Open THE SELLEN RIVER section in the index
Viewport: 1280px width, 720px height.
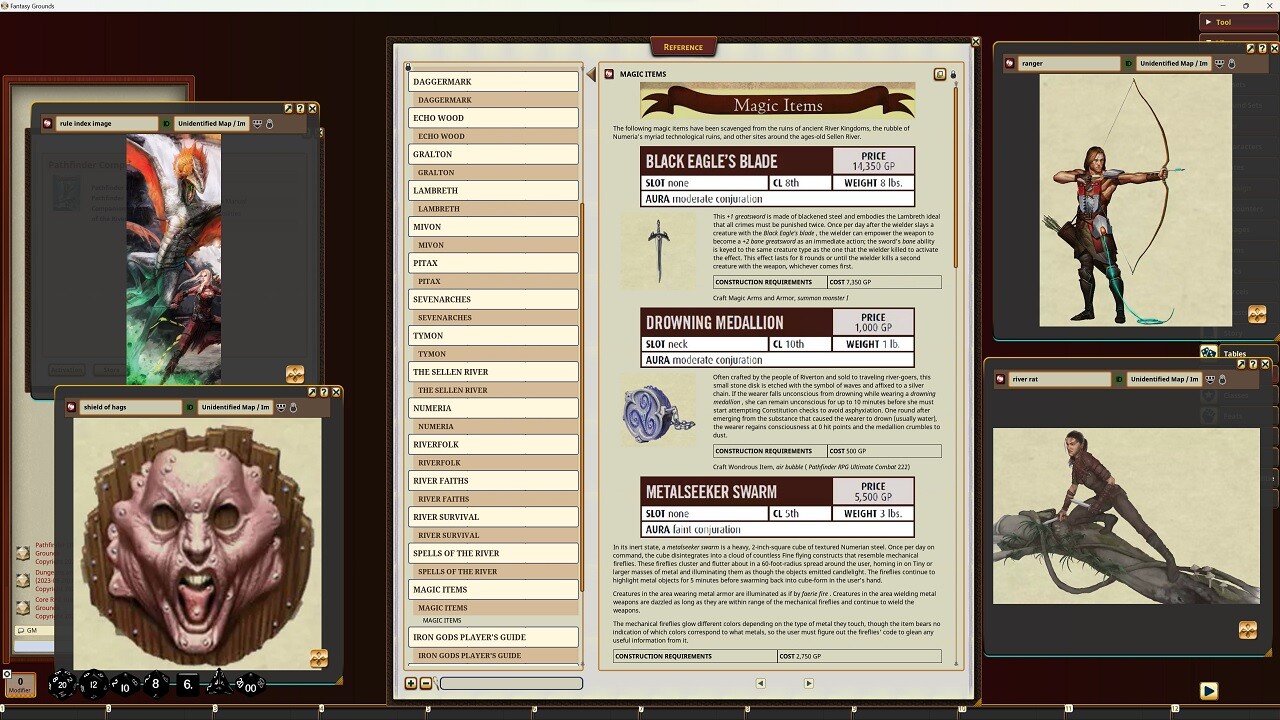492,371
